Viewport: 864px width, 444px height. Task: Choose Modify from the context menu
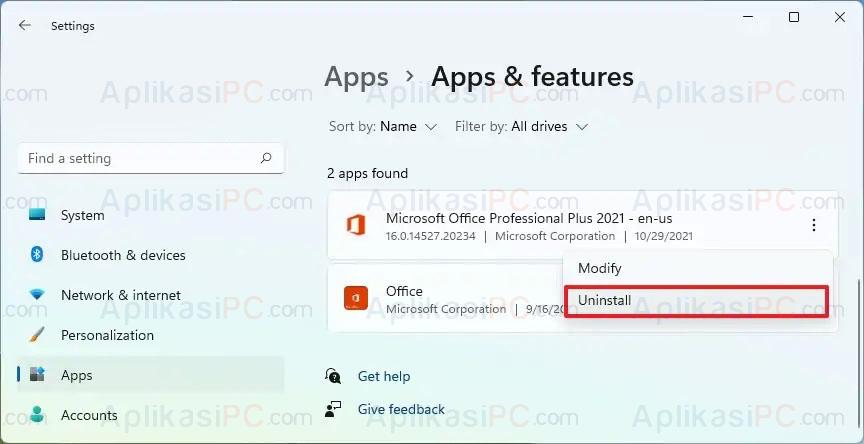(696, 269)
